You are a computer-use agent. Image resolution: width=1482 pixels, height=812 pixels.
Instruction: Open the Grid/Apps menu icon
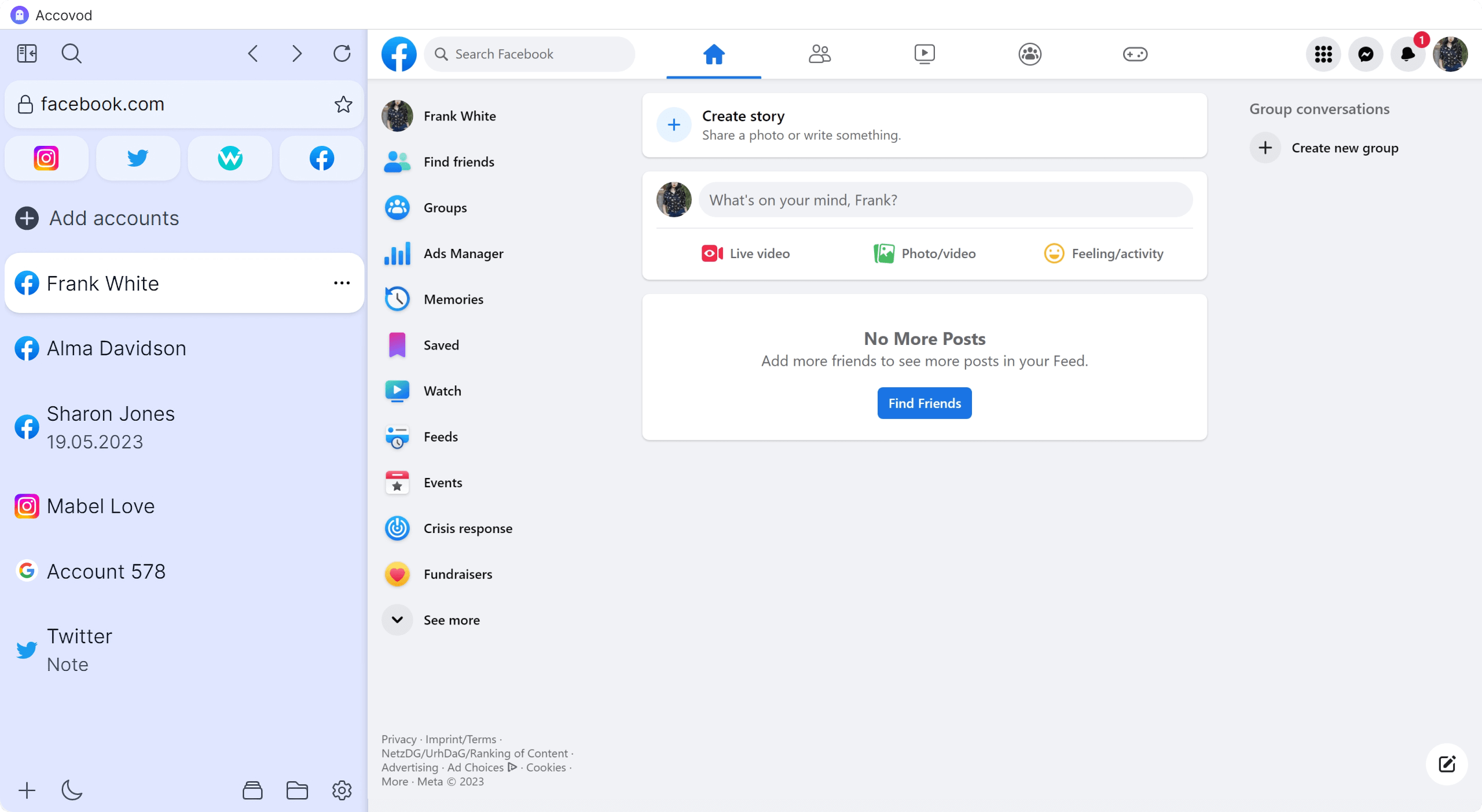(1323, 53)
